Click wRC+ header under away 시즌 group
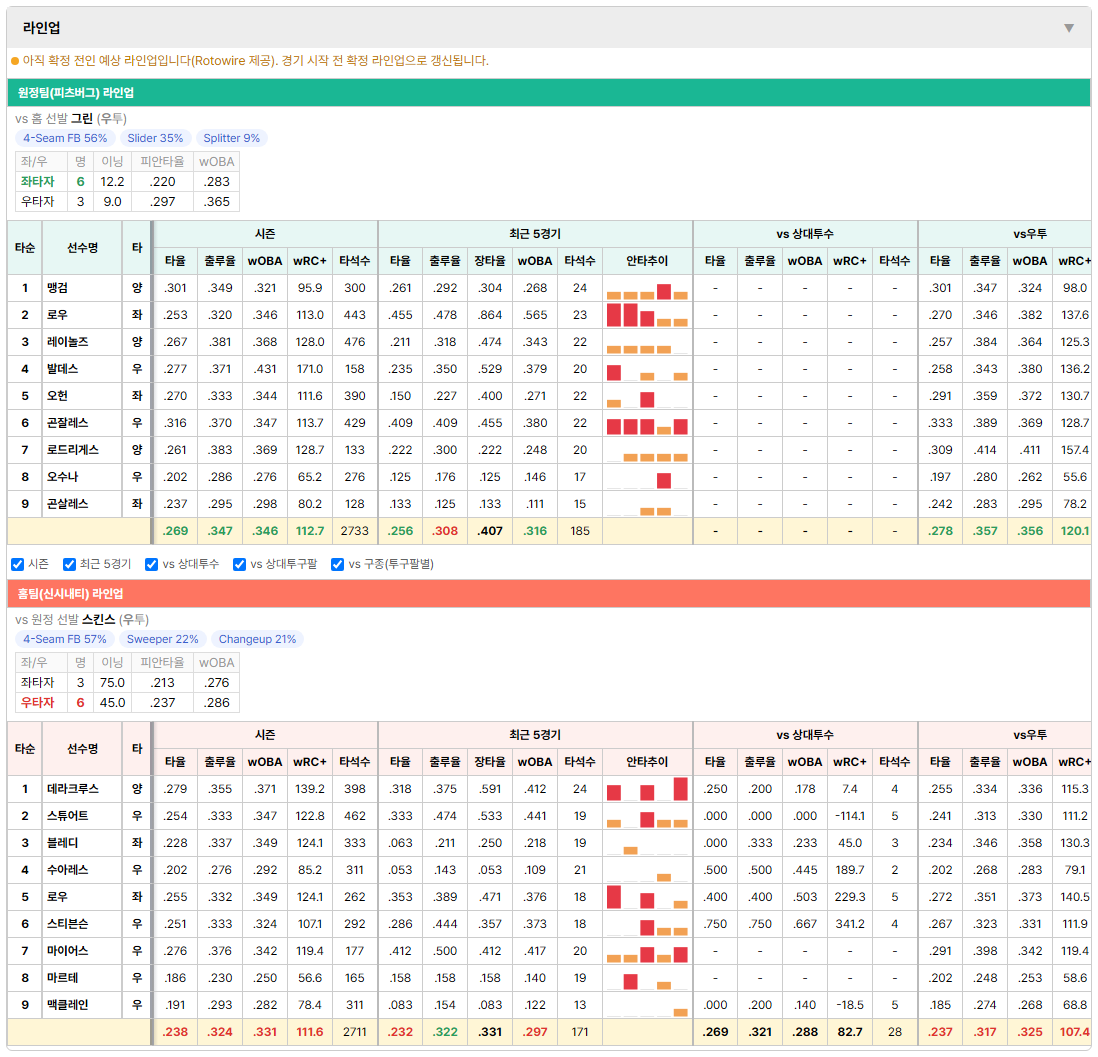The width and height of the screenshot is (1098, 1057). tap(310, 261)
